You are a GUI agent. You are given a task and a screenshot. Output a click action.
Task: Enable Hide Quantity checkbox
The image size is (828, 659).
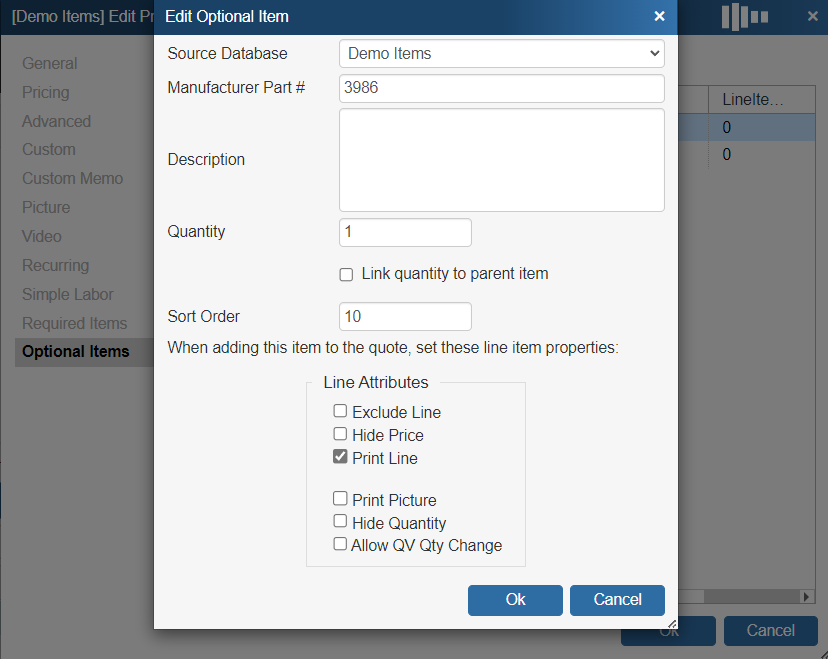[341, 522]
